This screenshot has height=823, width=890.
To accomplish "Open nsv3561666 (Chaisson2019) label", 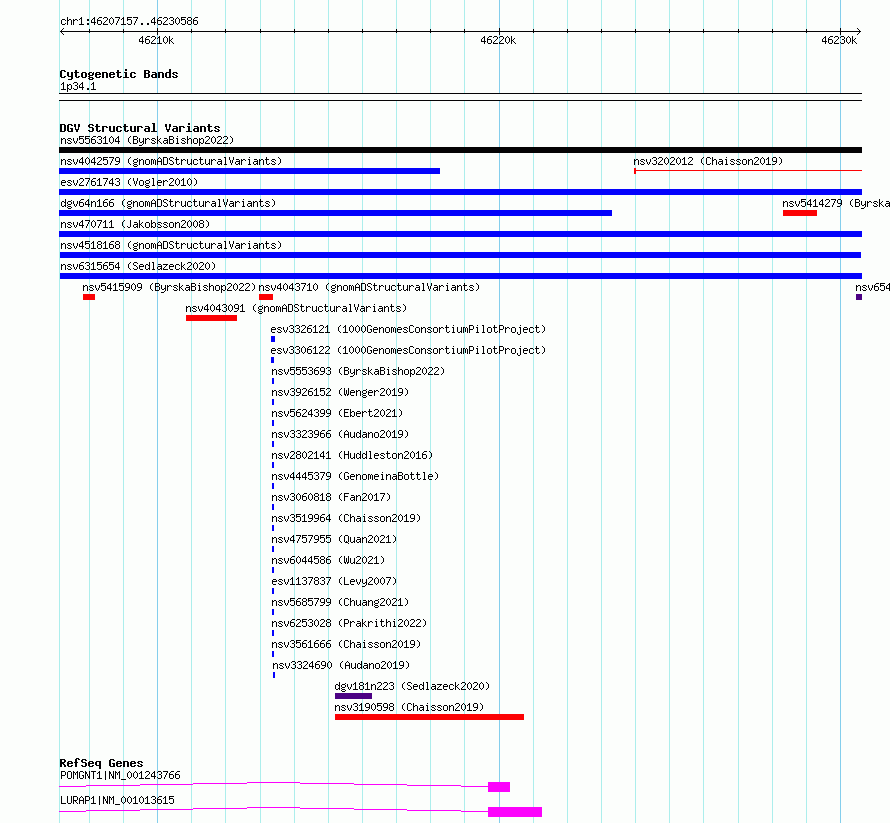I will (346, 644).
